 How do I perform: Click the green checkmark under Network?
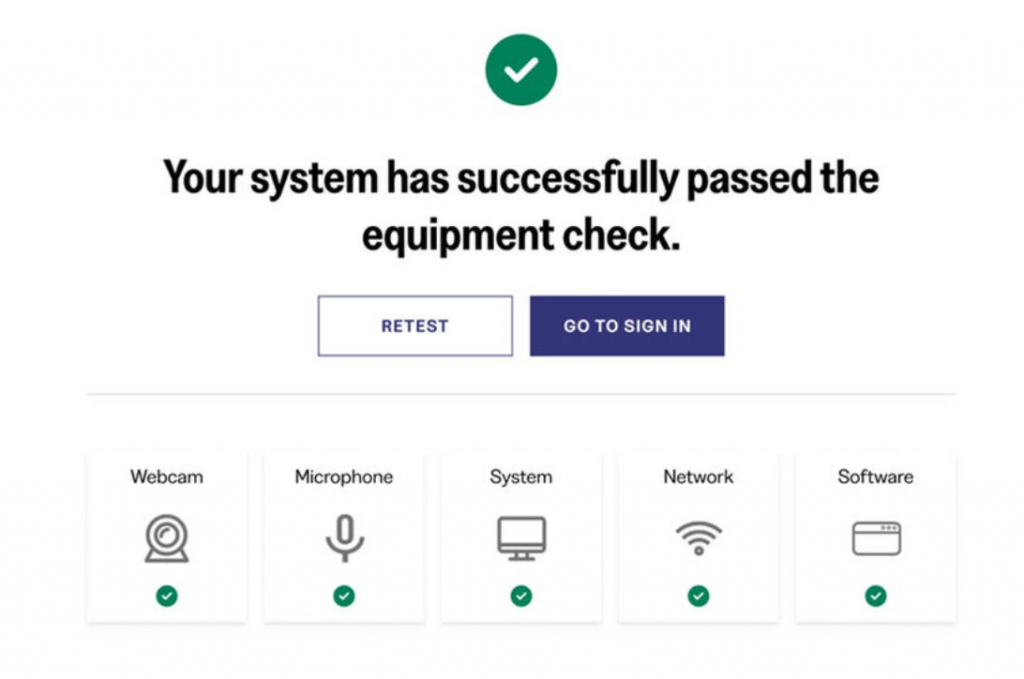click(x=698, y=596)
